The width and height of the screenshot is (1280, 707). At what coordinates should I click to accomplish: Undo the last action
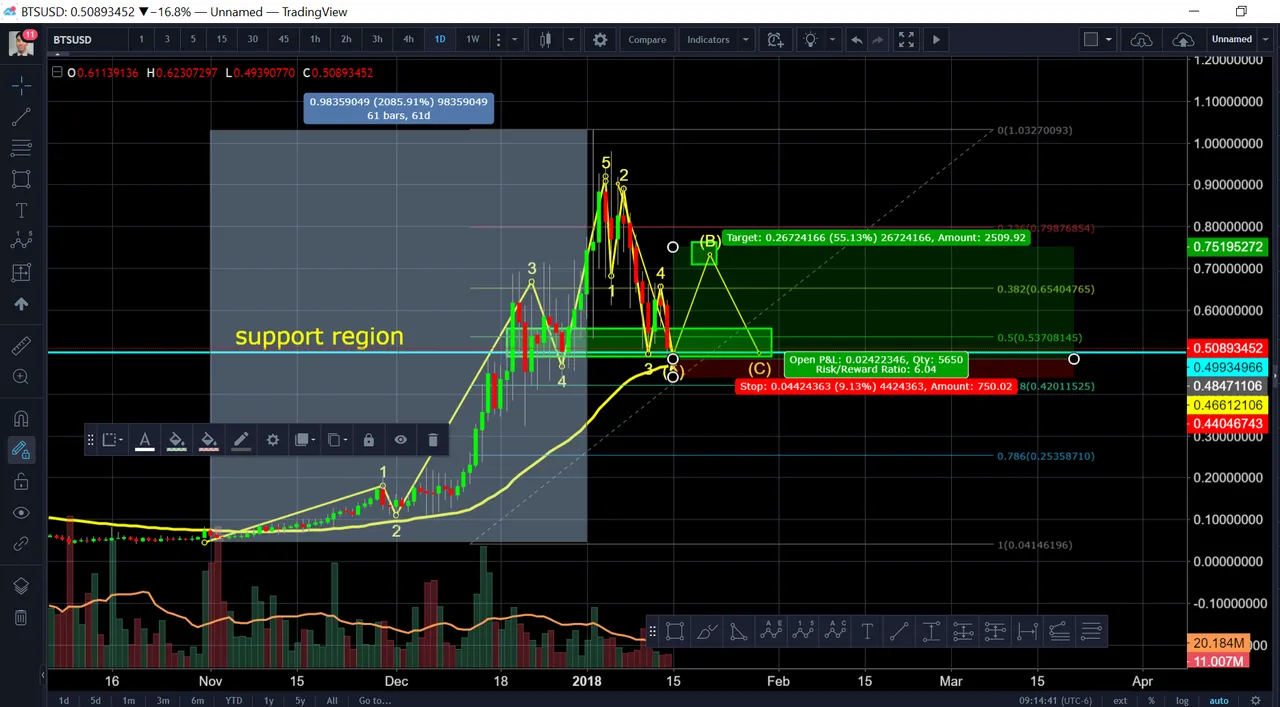click(x=856, y=40)
